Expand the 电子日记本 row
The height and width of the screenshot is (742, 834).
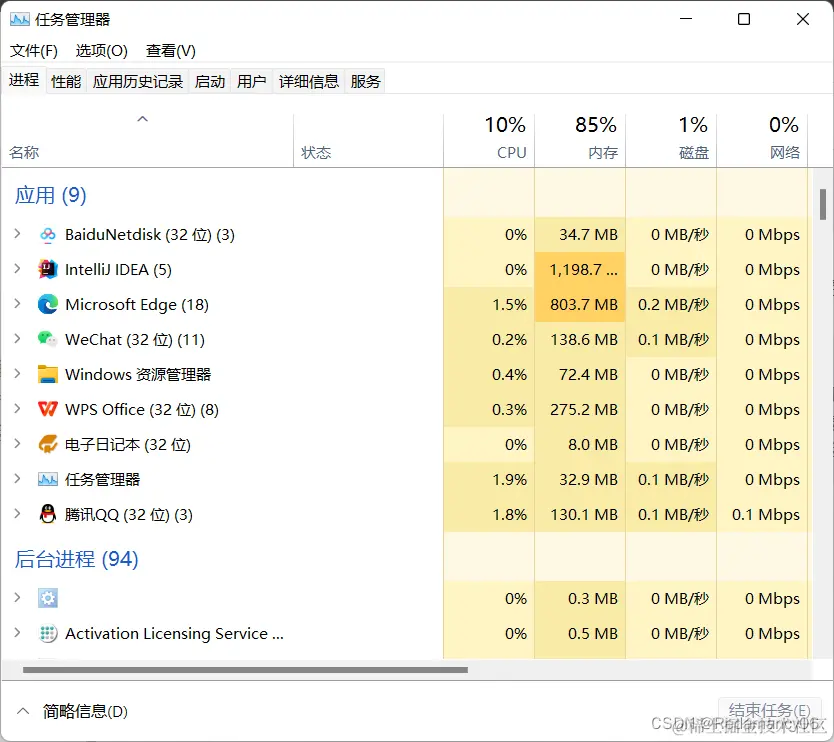pos(17,443)
